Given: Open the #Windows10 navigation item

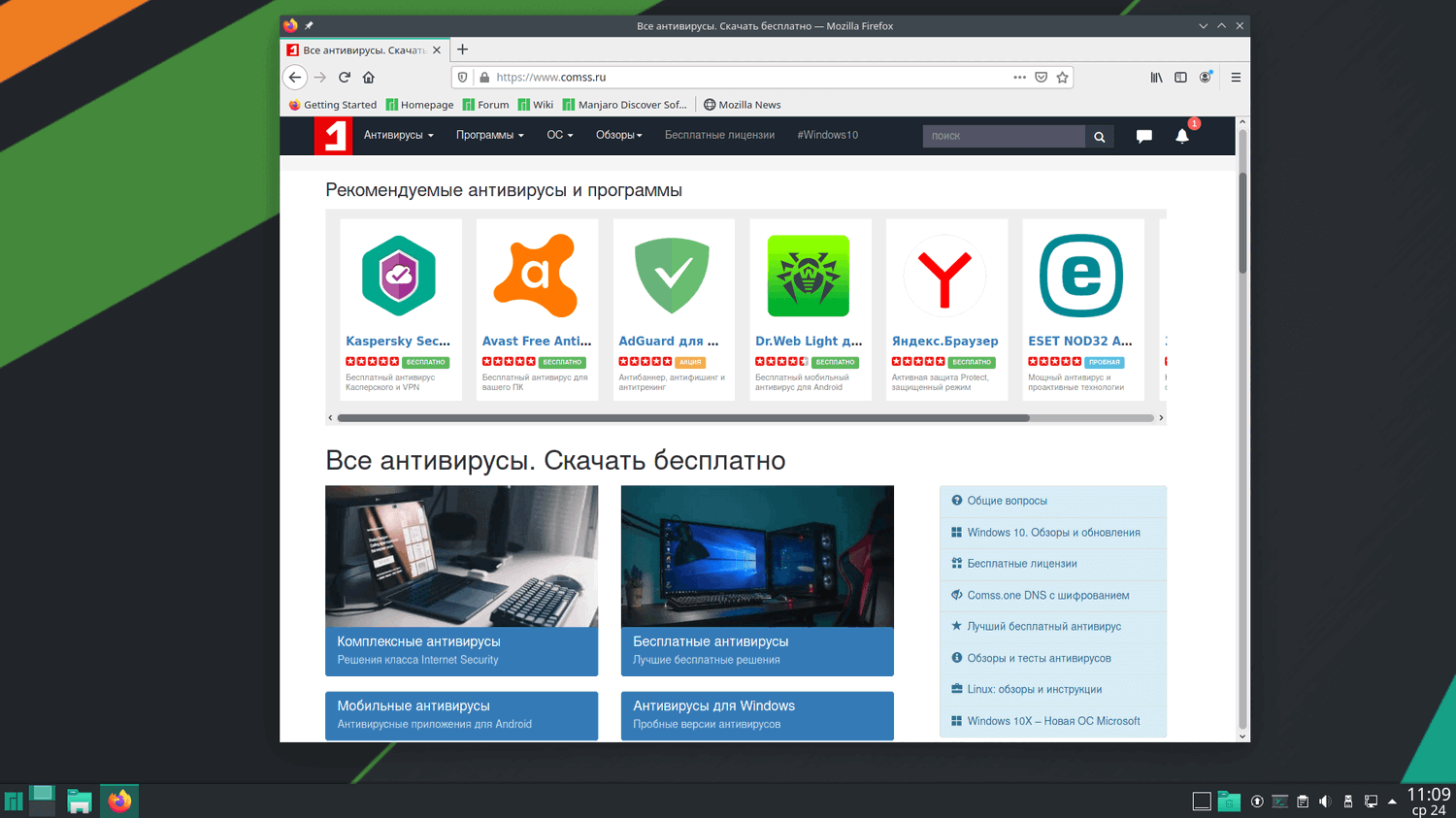Looking at the screenshot, I should [828, 136].
